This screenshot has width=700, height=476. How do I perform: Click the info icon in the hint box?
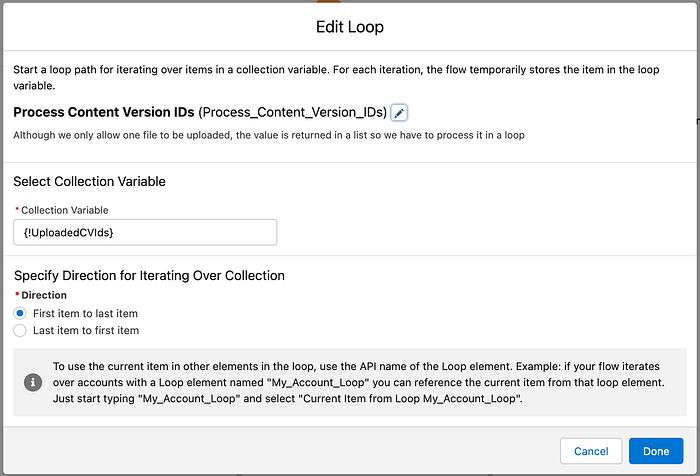click(33, 382)
